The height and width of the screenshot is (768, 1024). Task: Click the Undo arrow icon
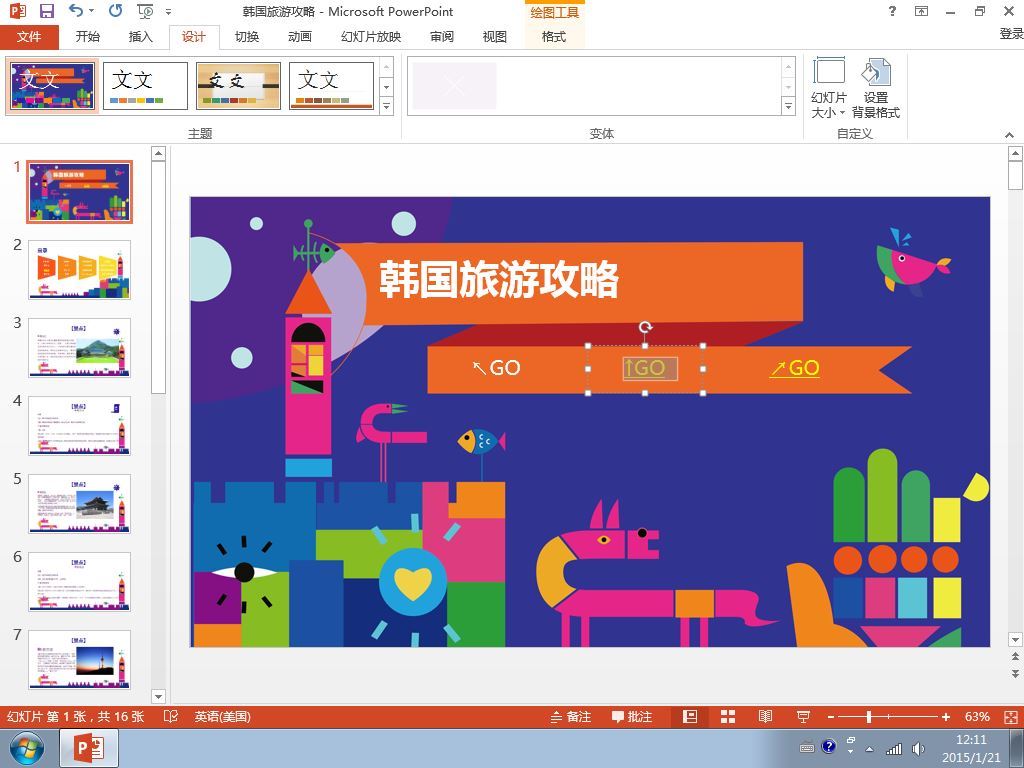tap(76, 11)
